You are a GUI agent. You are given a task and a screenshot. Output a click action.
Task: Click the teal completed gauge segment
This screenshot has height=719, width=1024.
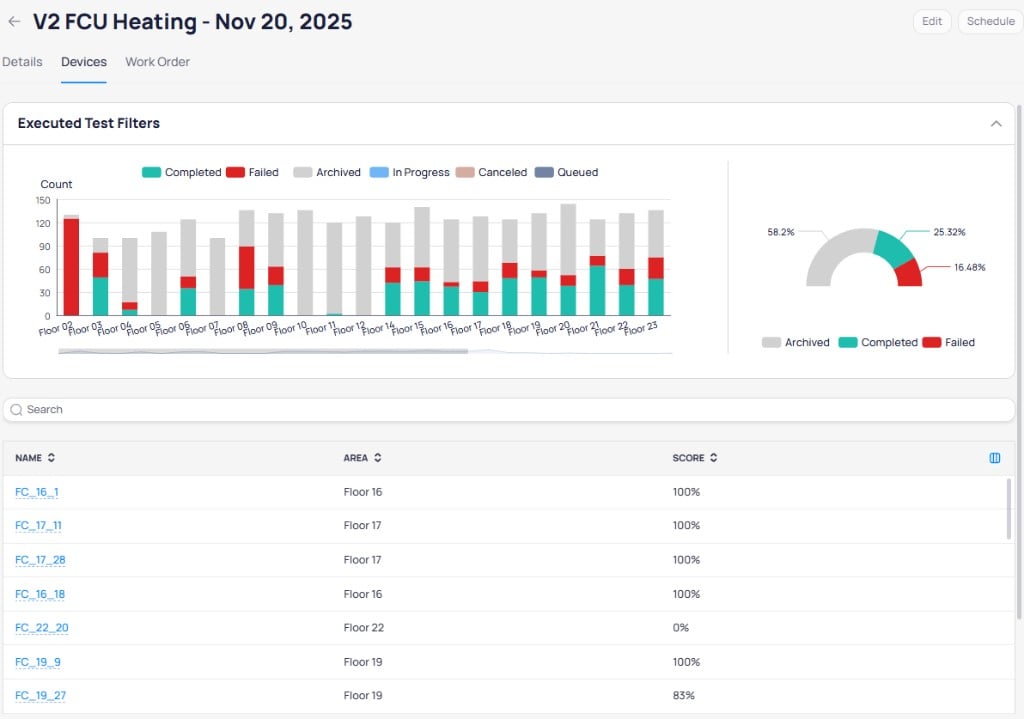[893, 248]
